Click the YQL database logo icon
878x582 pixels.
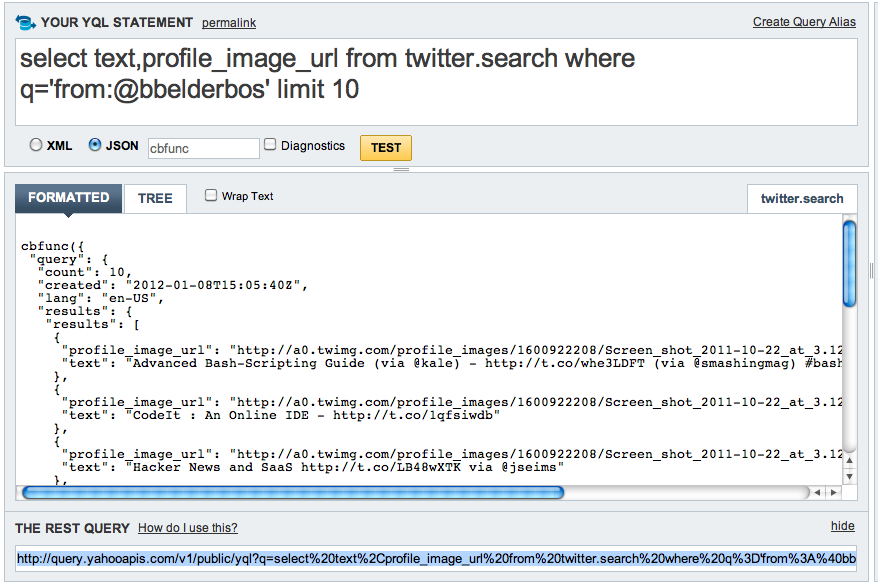coord(26,22)
